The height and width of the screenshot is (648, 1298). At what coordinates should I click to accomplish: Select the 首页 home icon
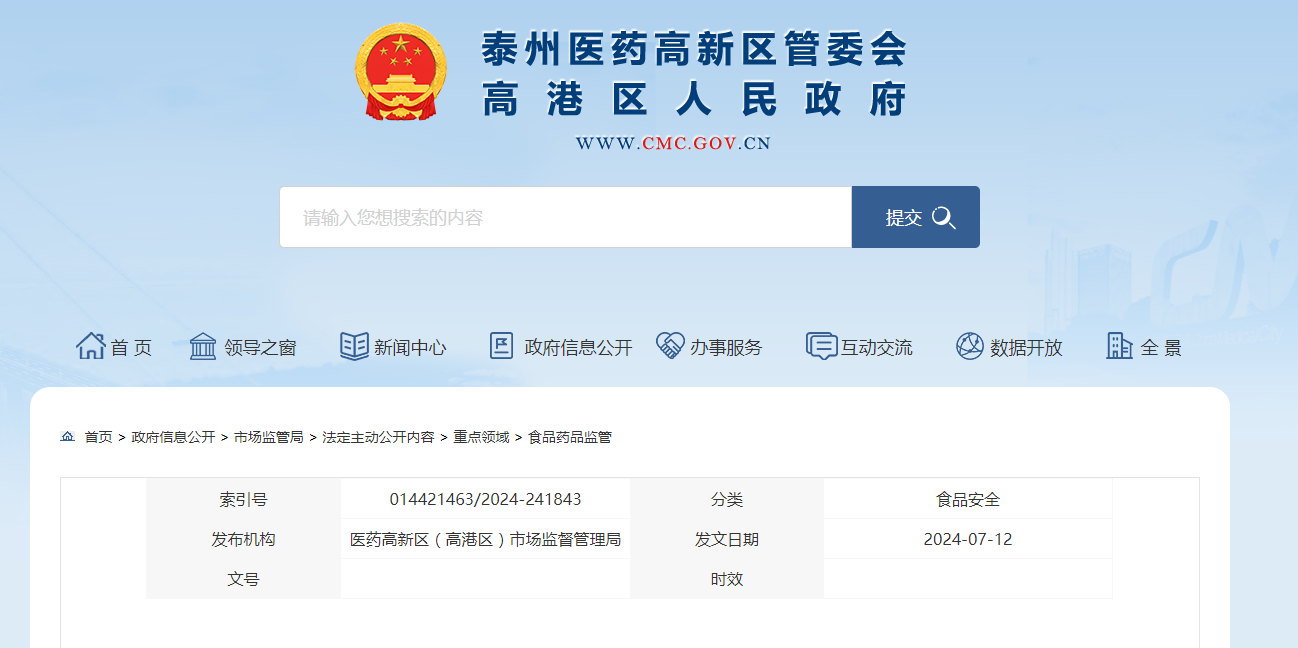pyautogui.click(x=93, y=344)
